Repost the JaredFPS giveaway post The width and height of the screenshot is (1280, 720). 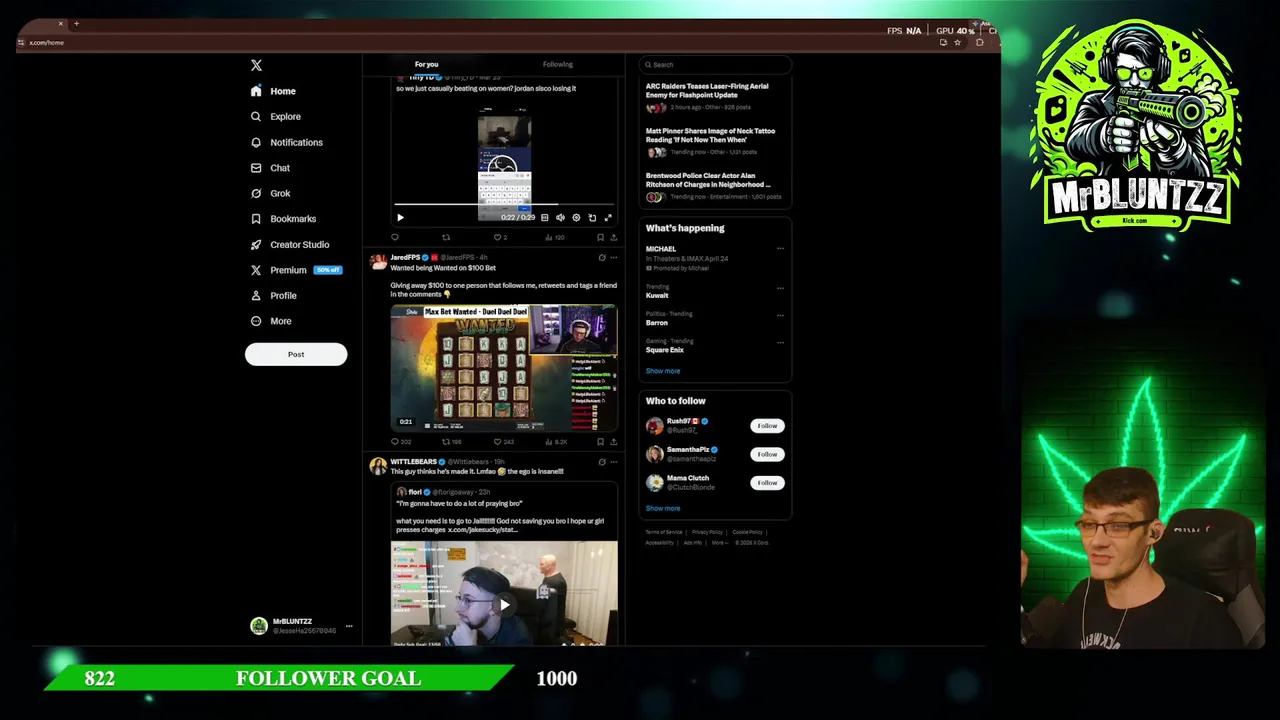451,442
